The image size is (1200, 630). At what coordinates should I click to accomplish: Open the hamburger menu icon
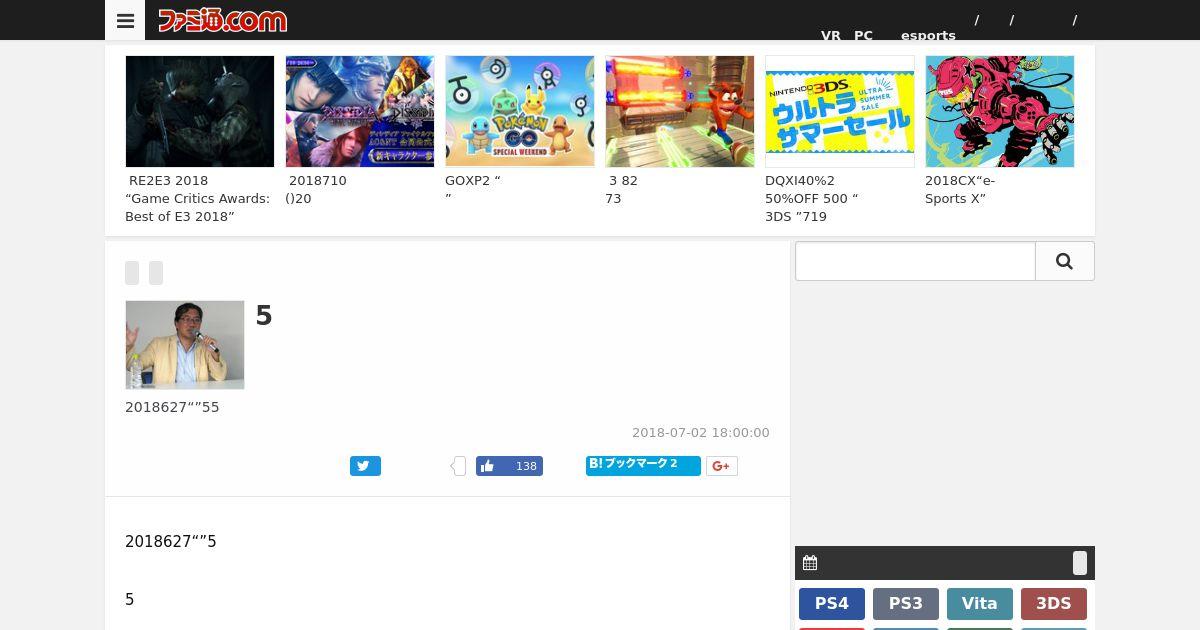(125, 20)
